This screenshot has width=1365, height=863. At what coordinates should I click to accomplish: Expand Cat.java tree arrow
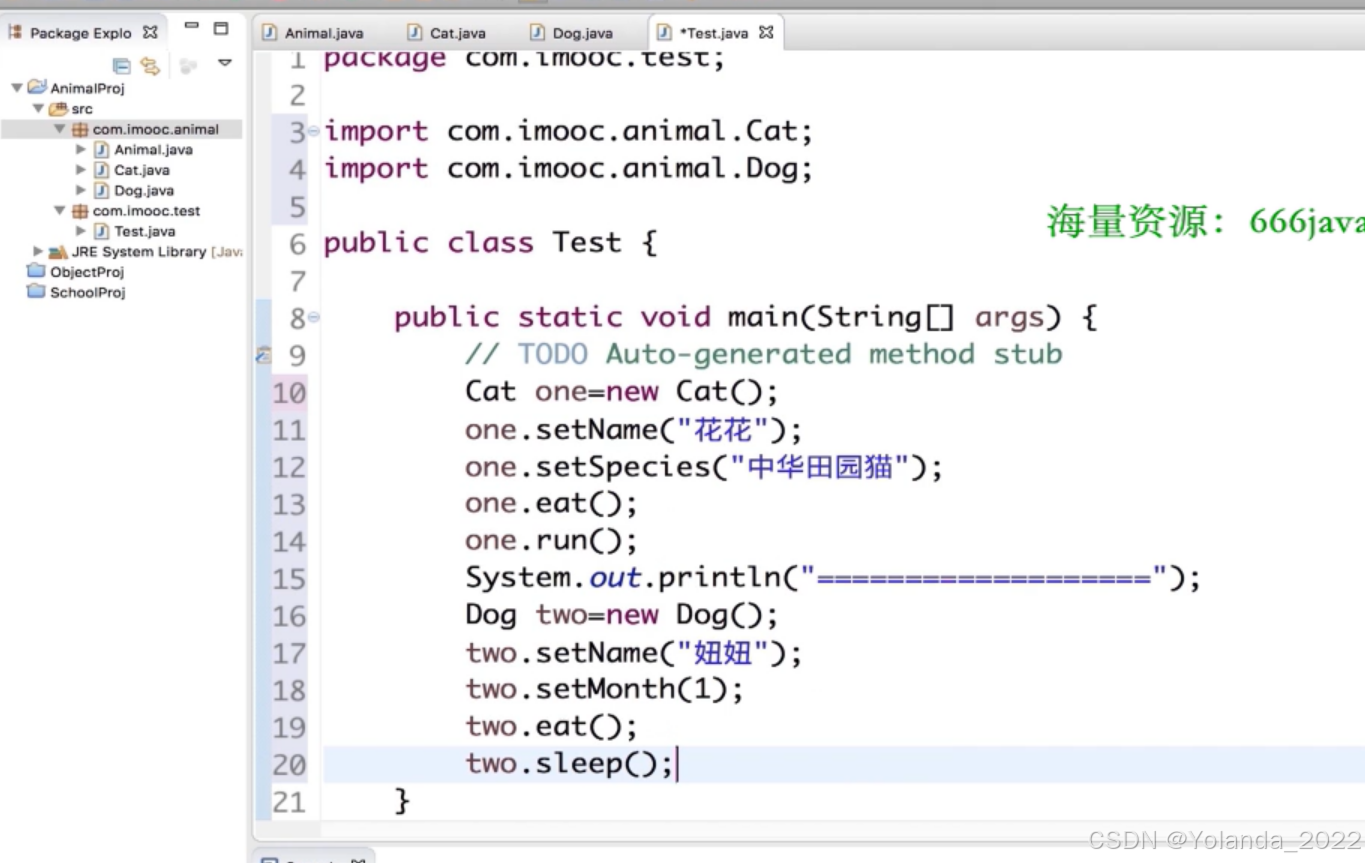(81, 170)
